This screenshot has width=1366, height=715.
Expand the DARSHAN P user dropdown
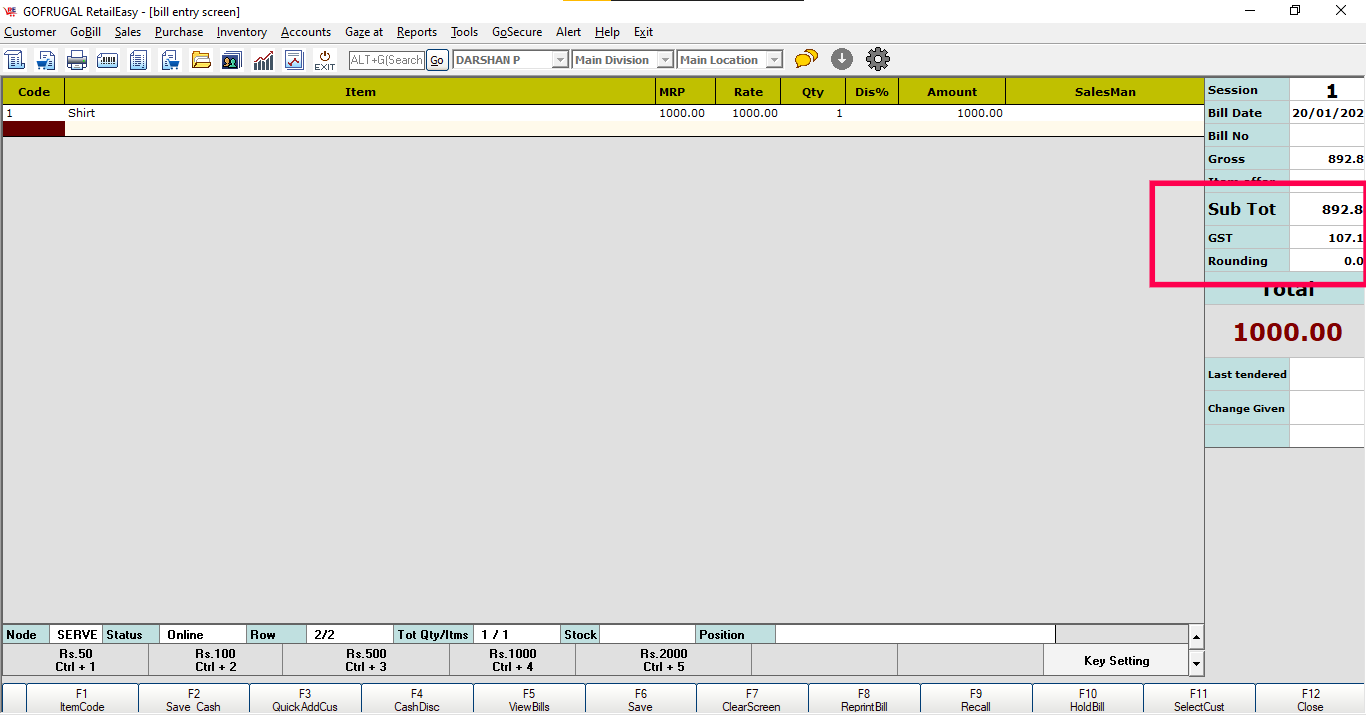click(x=560, y=60)
